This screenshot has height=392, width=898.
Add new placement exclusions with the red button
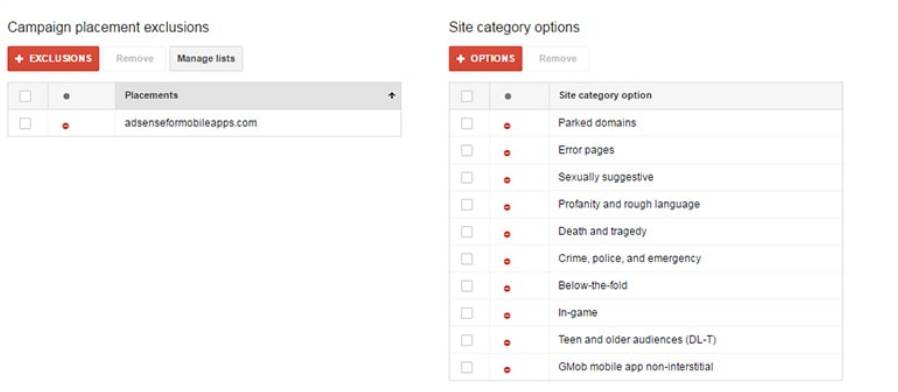coord(53,58)
